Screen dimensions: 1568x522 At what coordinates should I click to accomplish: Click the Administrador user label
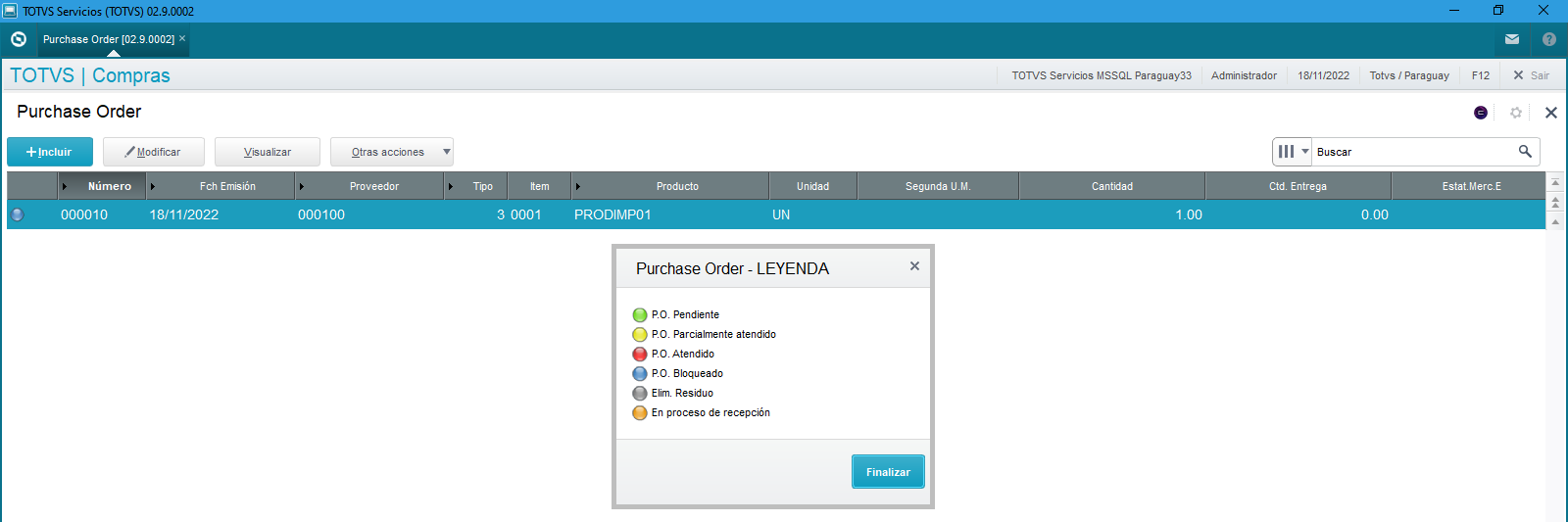1244,75
